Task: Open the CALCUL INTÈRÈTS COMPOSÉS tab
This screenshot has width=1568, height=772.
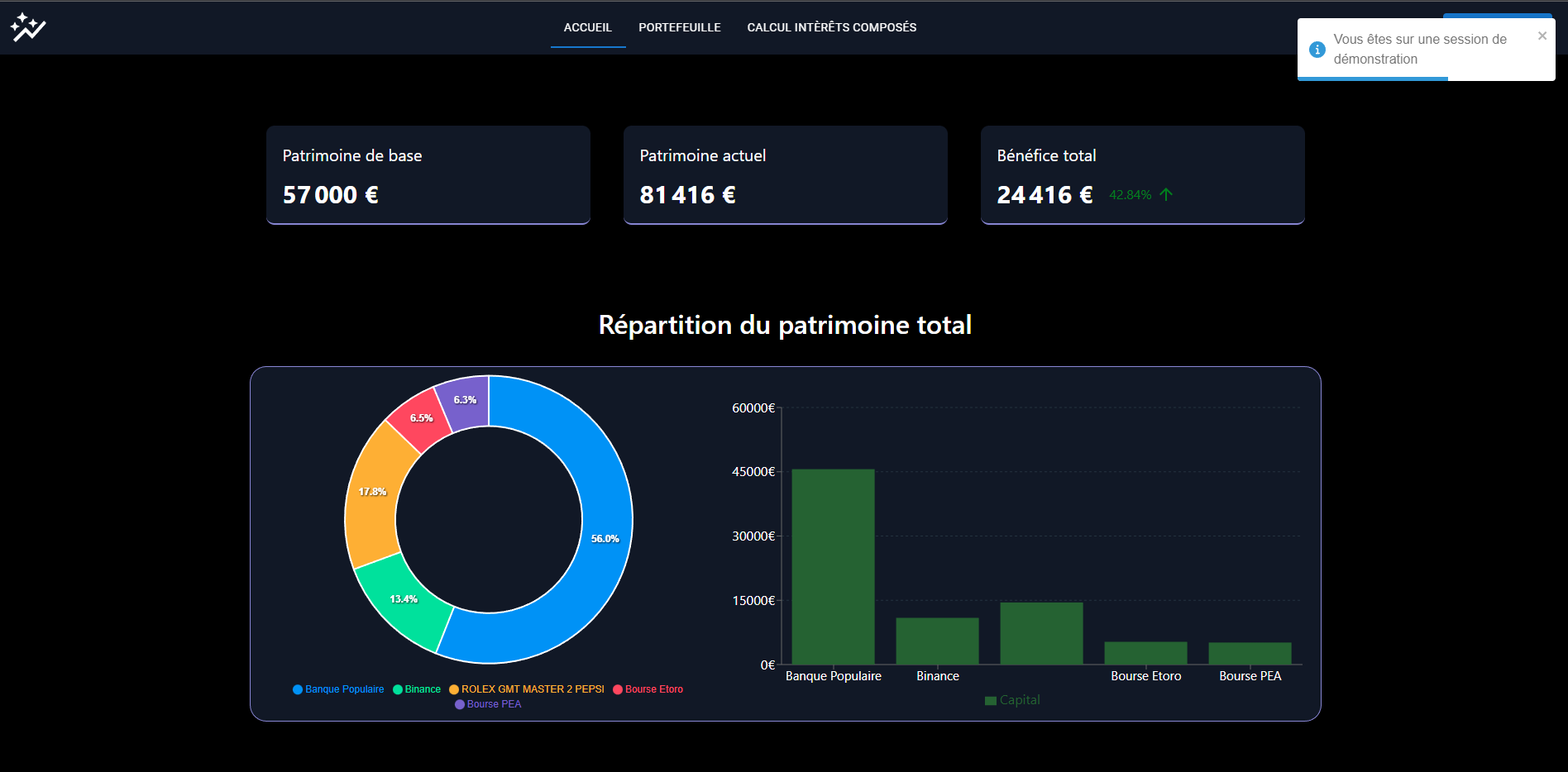Action: [831, 27]
